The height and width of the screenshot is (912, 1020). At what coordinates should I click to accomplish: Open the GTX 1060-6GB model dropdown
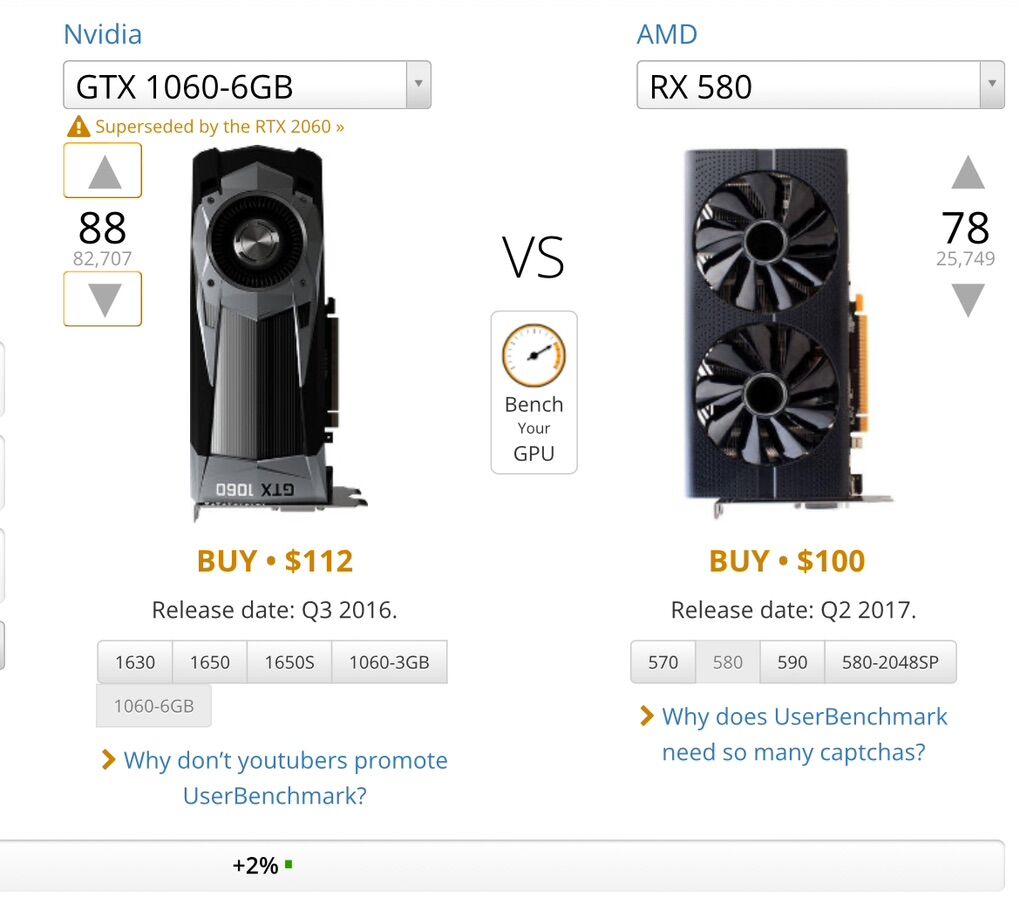(418, 86)
